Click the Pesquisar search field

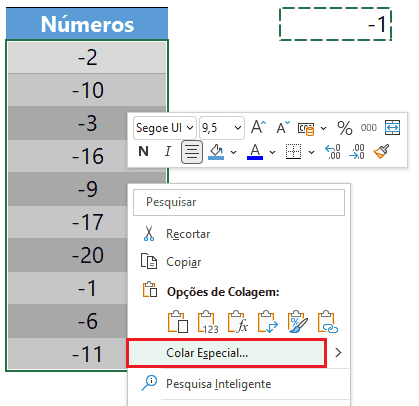239,202
